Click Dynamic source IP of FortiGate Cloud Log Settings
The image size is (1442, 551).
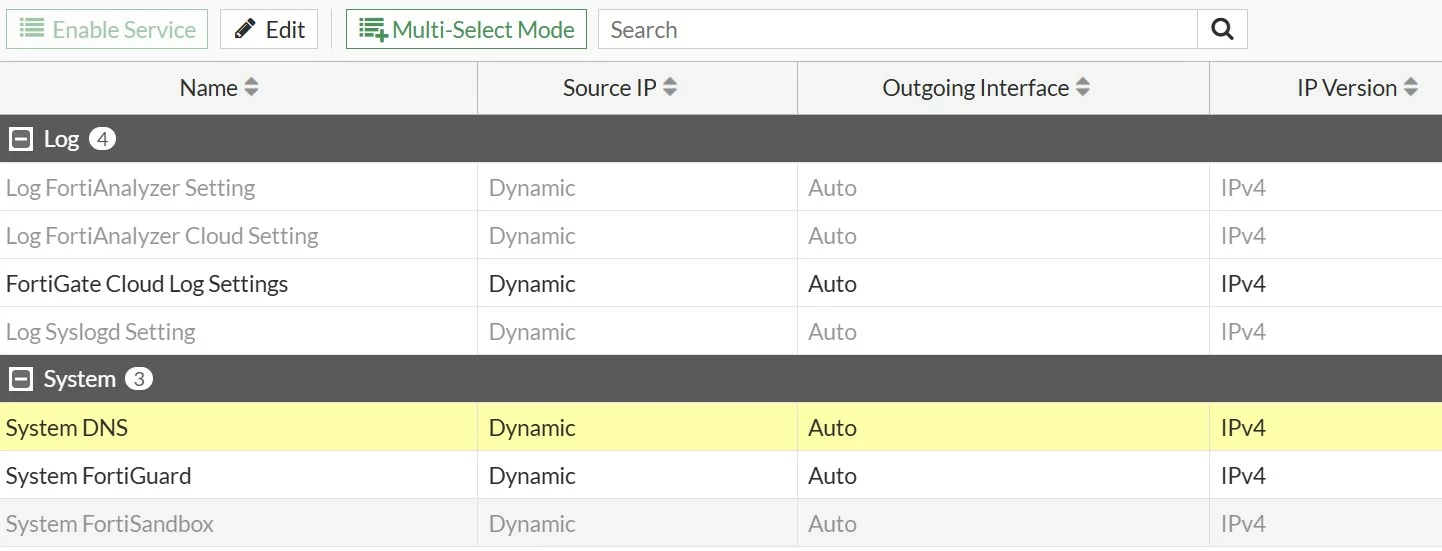pyautogui.click(x=532, y=284)
